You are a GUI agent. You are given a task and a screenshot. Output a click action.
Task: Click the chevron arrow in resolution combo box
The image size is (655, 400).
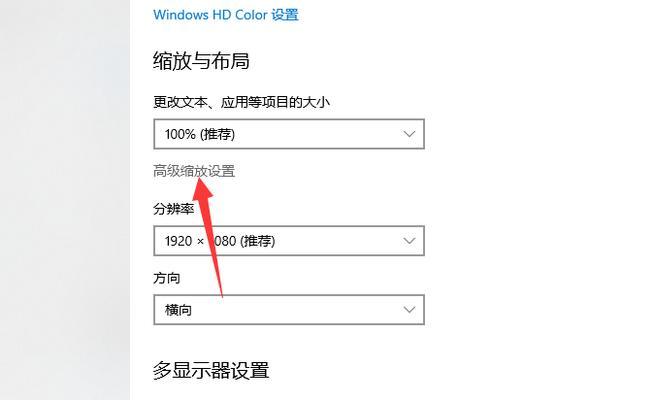pyautogui.click(x=409, y=241)
